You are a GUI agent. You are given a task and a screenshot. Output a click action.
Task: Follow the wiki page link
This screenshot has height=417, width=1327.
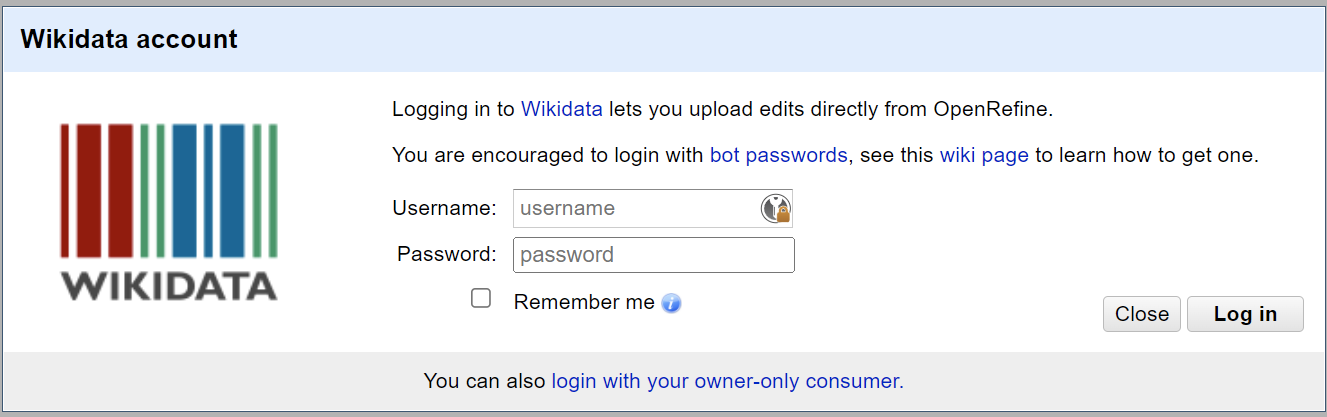pyautogui.click(x=984, y=156)
